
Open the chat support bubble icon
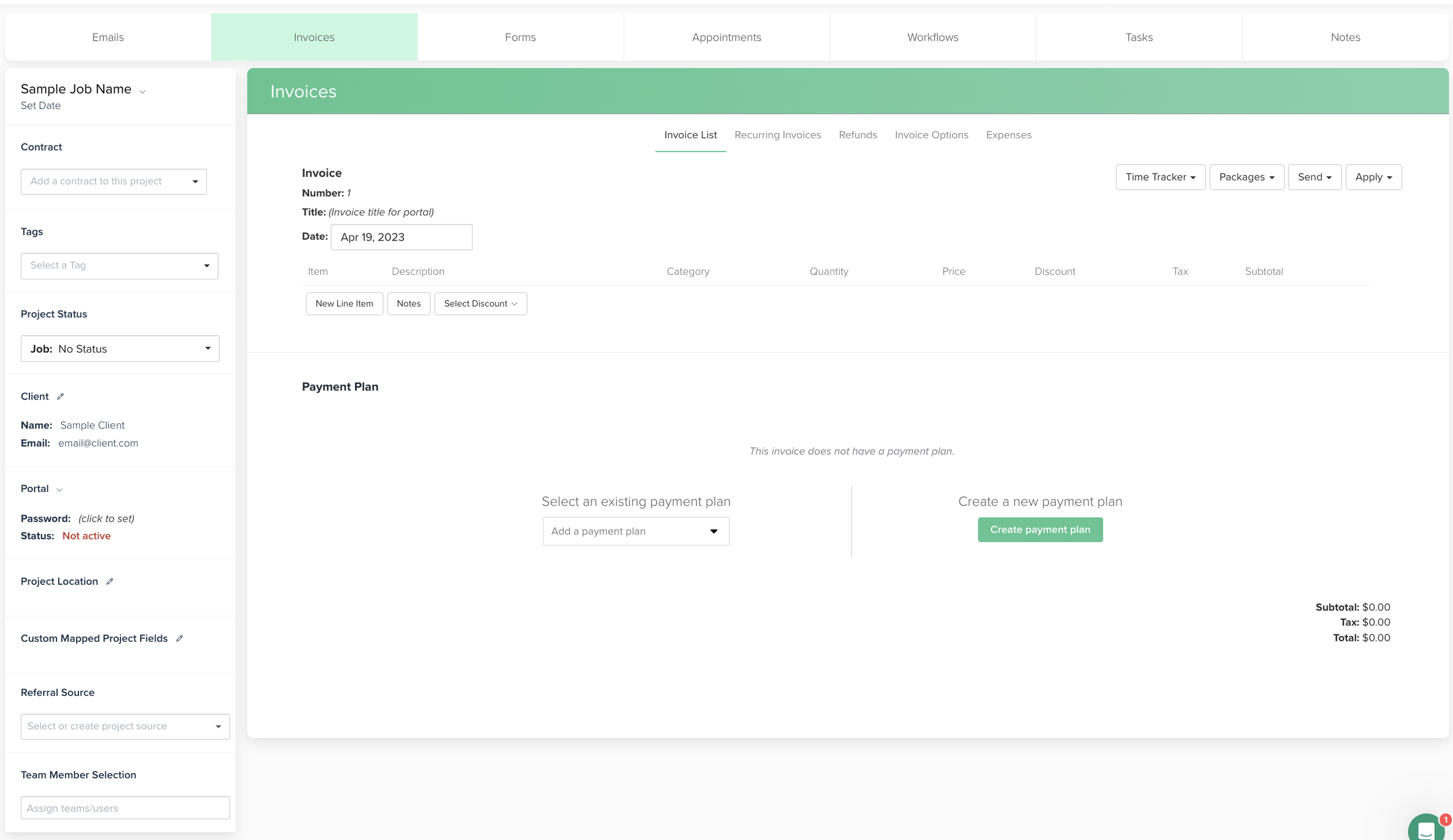(1427, 828)
